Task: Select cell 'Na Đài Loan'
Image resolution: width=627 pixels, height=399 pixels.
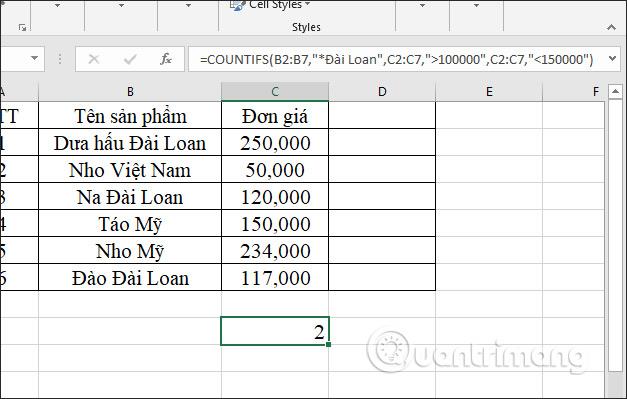Action: 130,196
